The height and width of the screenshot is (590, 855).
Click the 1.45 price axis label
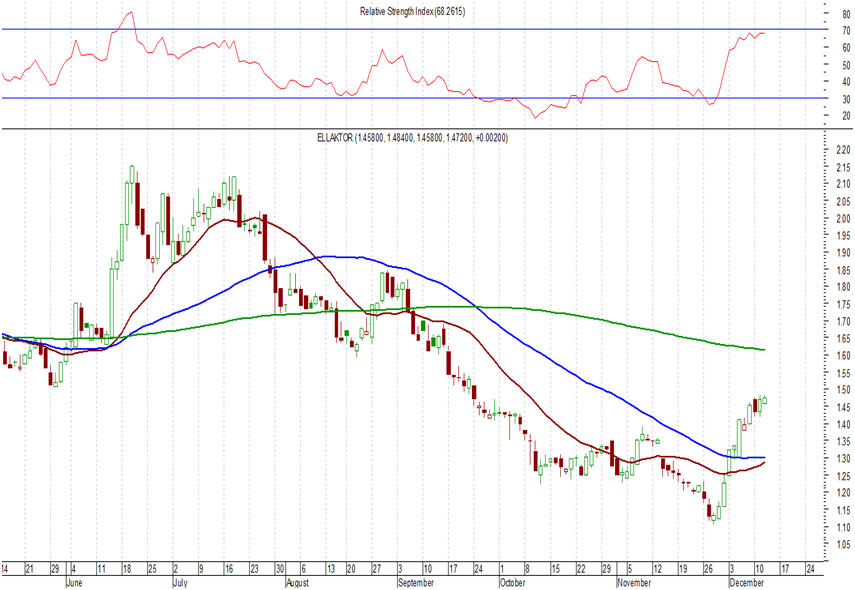click(843, 407)
